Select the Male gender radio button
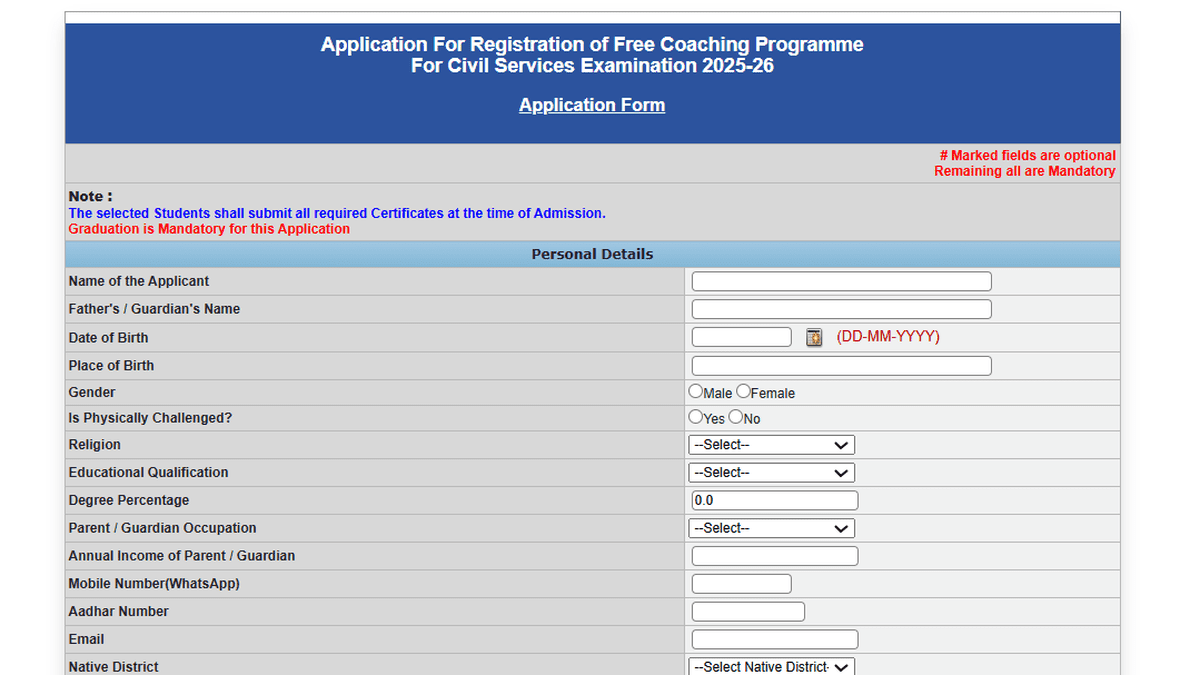This screenshot has height=675, width=1200. [x=695, y=392]
